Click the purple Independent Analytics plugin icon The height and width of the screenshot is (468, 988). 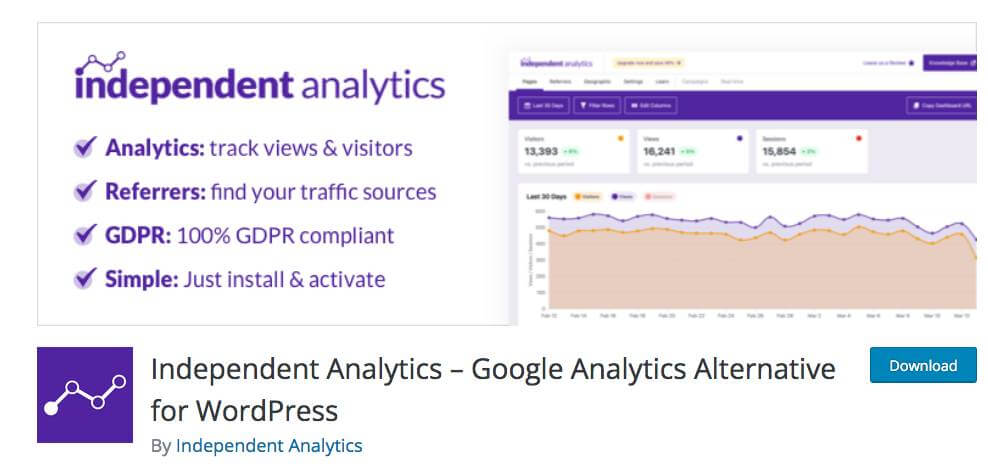click(x=85, y=395)
